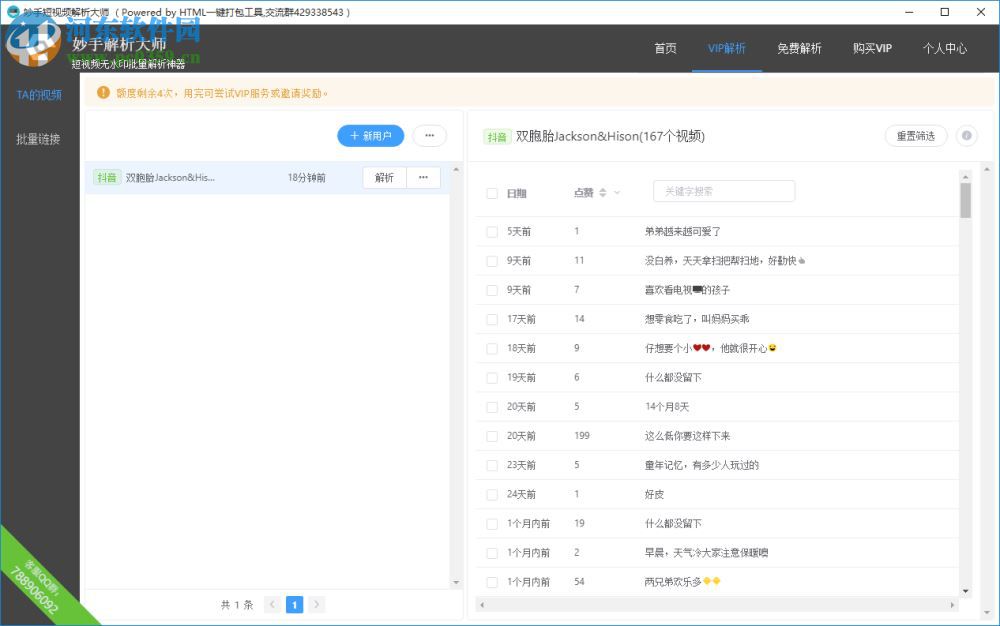Click the next-page chevron in the pagination

[316, 604]
